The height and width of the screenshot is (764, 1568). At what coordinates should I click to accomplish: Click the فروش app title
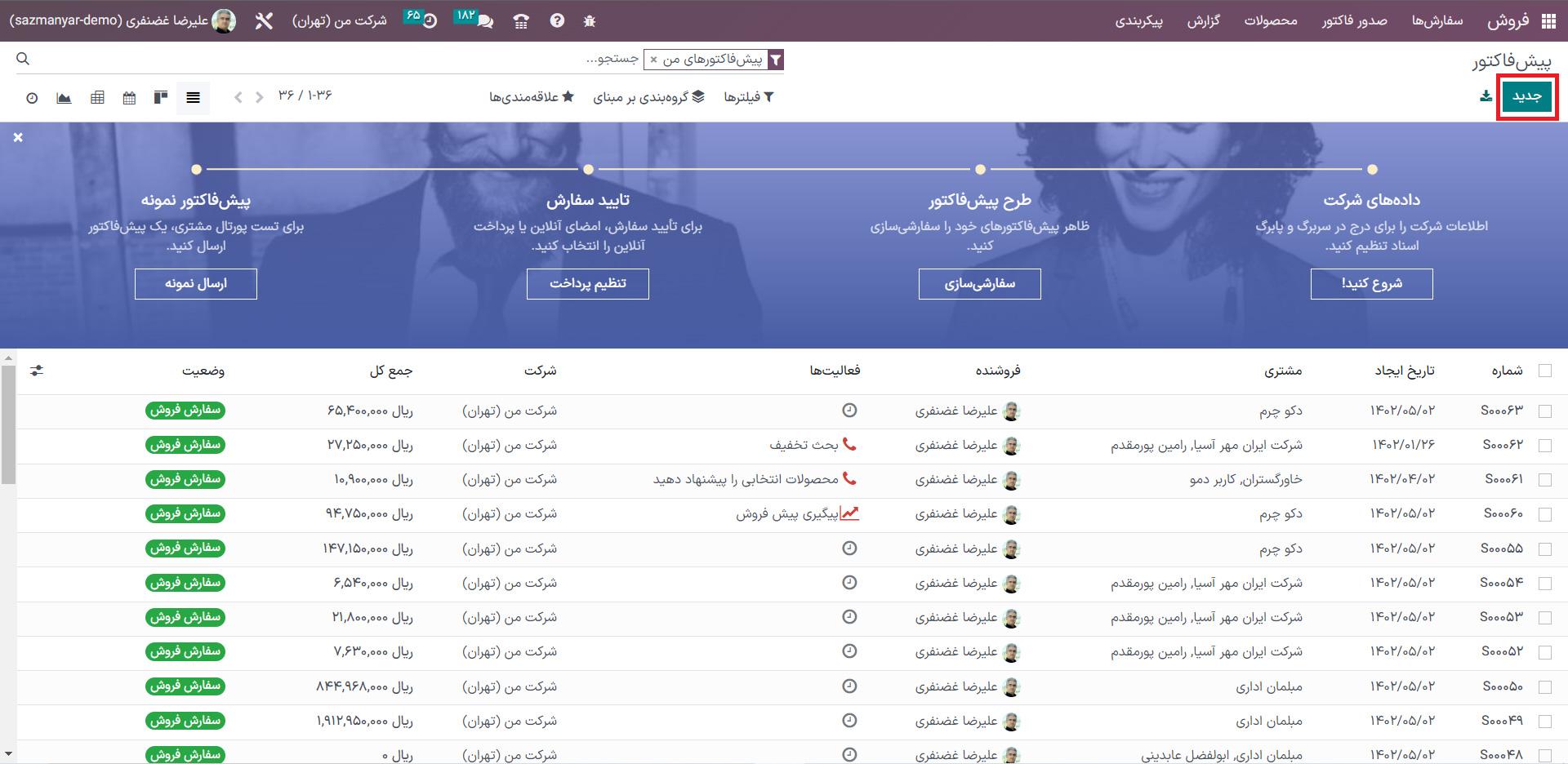[x=1508, y=21]
